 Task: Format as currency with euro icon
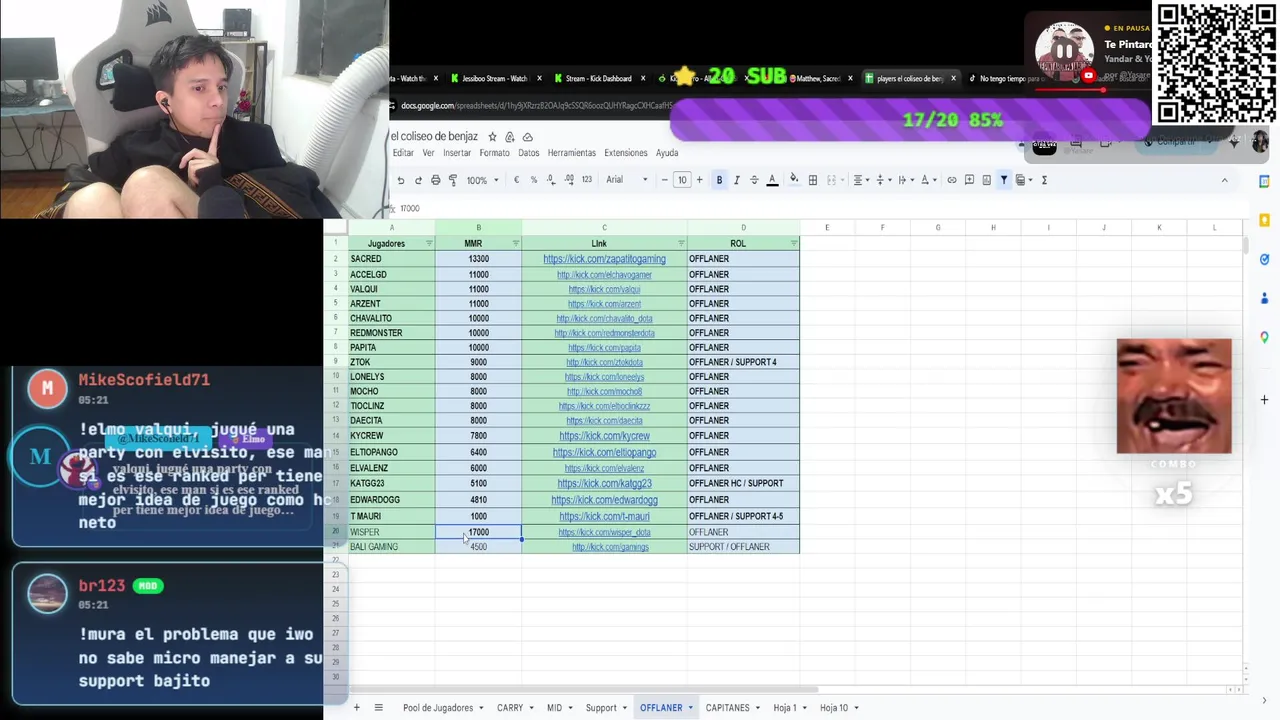pos(516,180)
